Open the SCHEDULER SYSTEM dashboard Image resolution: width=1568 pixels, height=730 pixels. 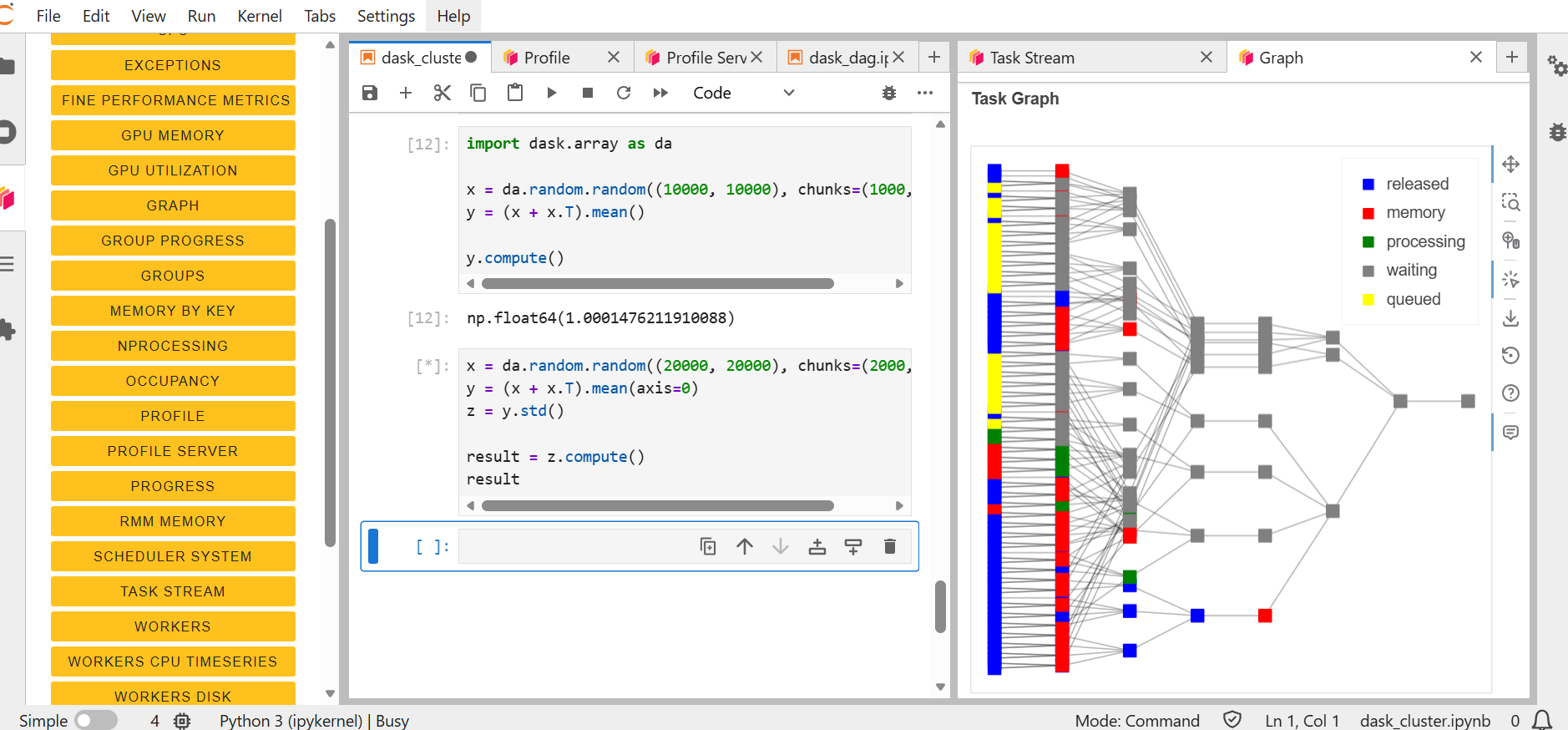click(173, 556)
